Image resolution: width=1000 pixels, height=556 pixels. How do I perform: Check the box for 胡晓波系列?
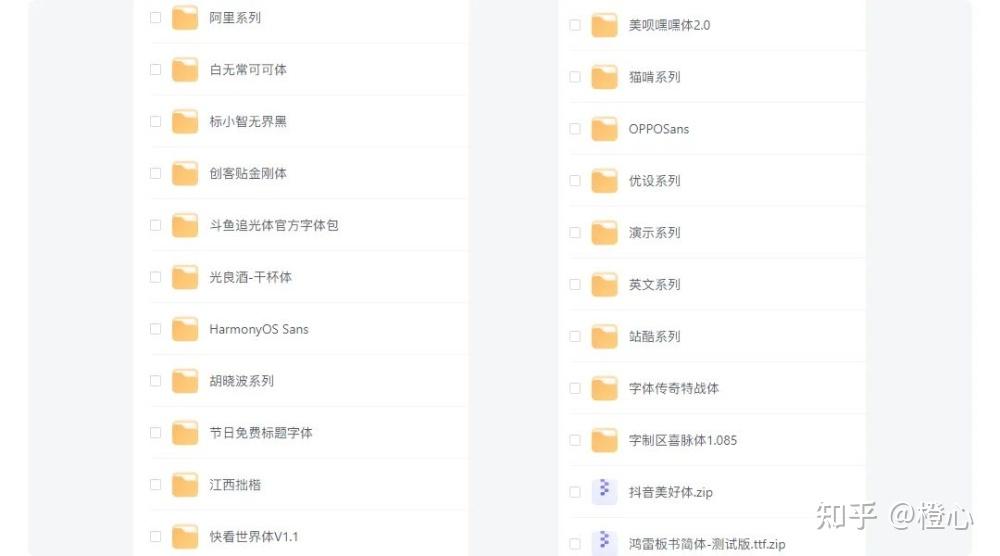[155, 381]
